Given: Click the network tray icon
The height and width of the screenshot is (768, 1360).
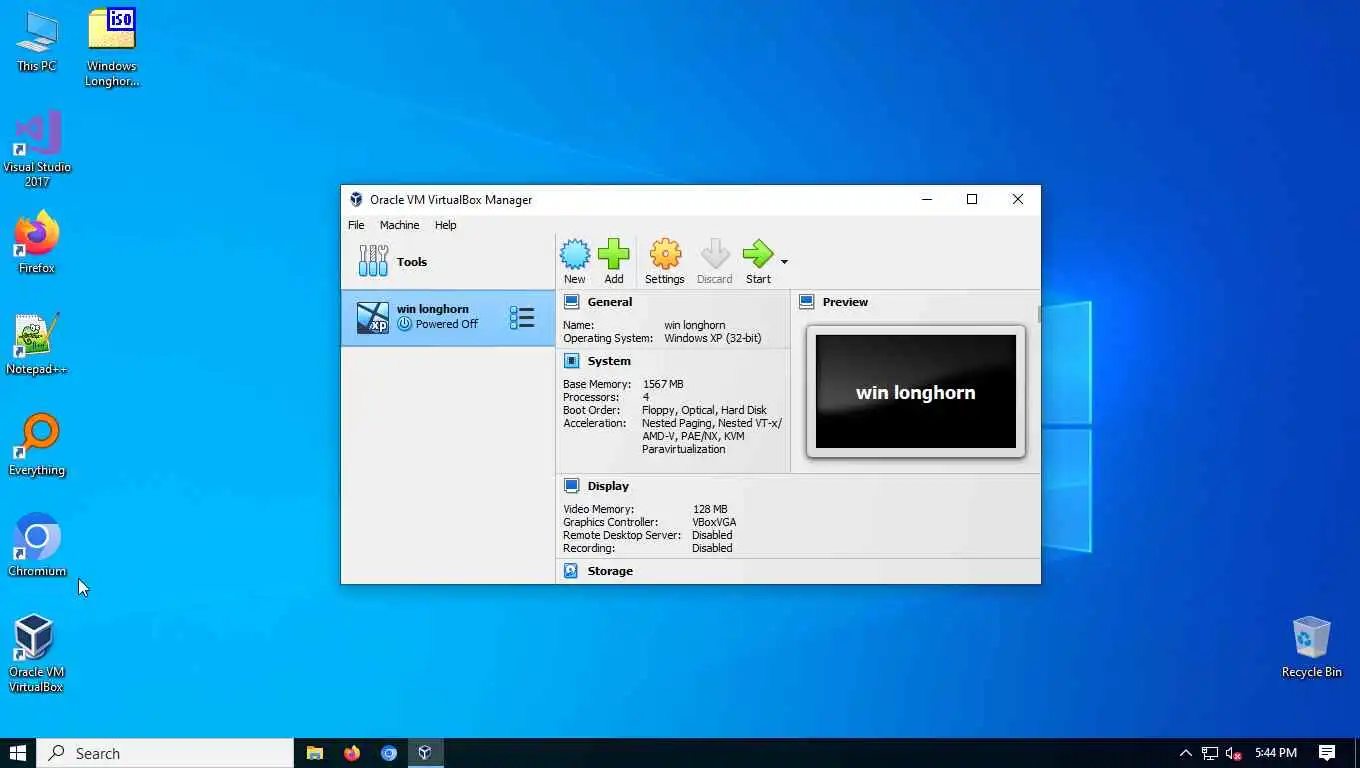Looking at the screenshot, I should tap(1210, 753).
